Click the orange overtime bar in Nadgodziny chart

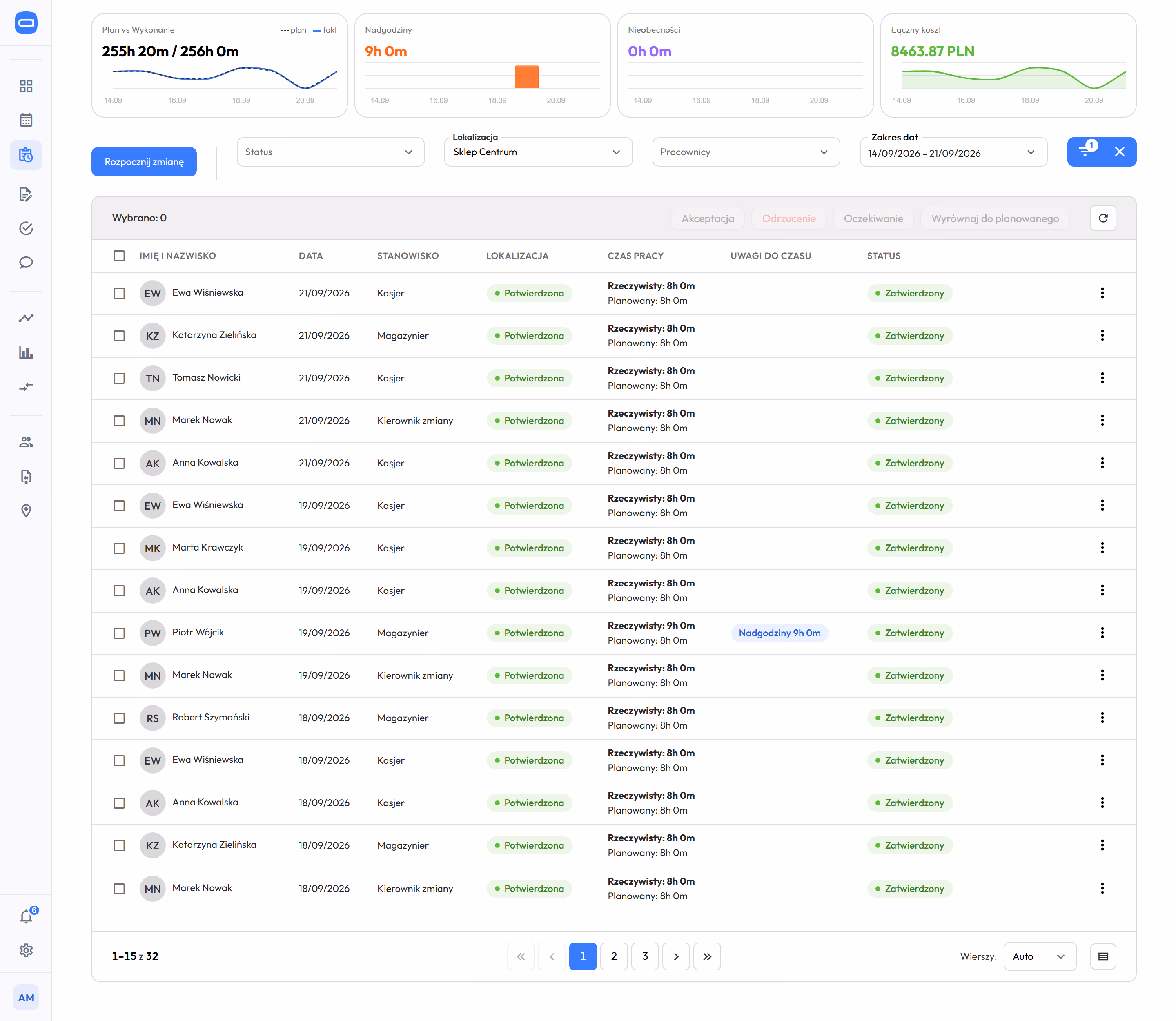click(526, 77)
